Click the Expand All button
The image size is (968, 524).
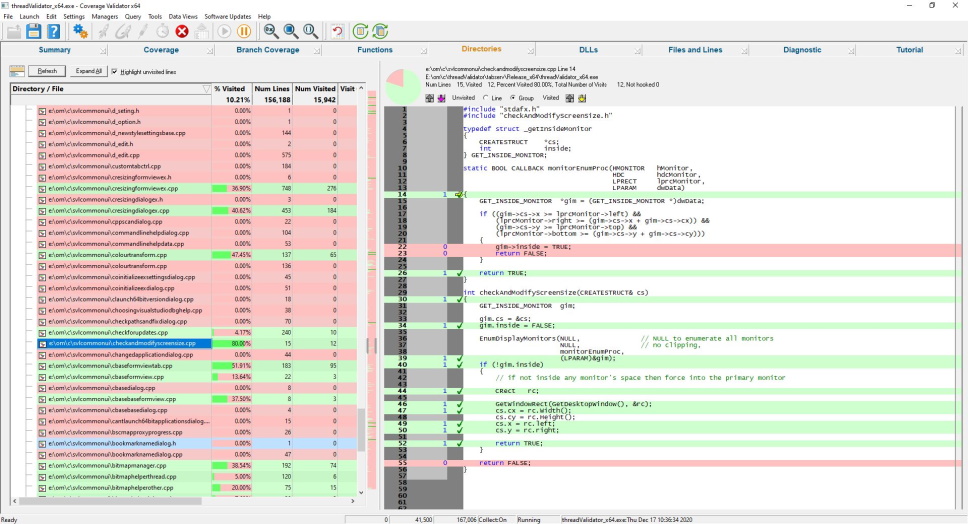pyautogui.click(x=88, y=72)
